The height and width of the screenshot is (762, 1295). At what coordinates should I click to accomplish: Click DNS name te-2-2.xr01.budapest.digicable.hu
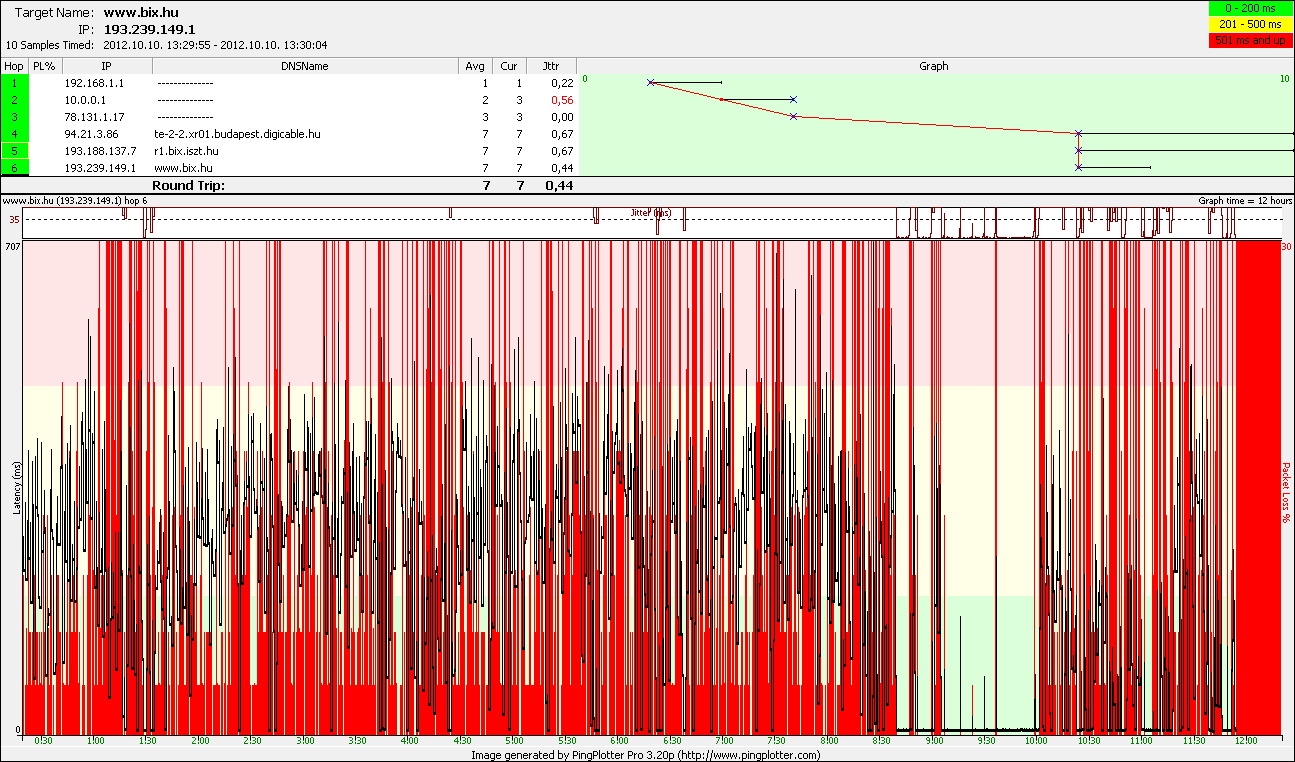coord(237,134)
